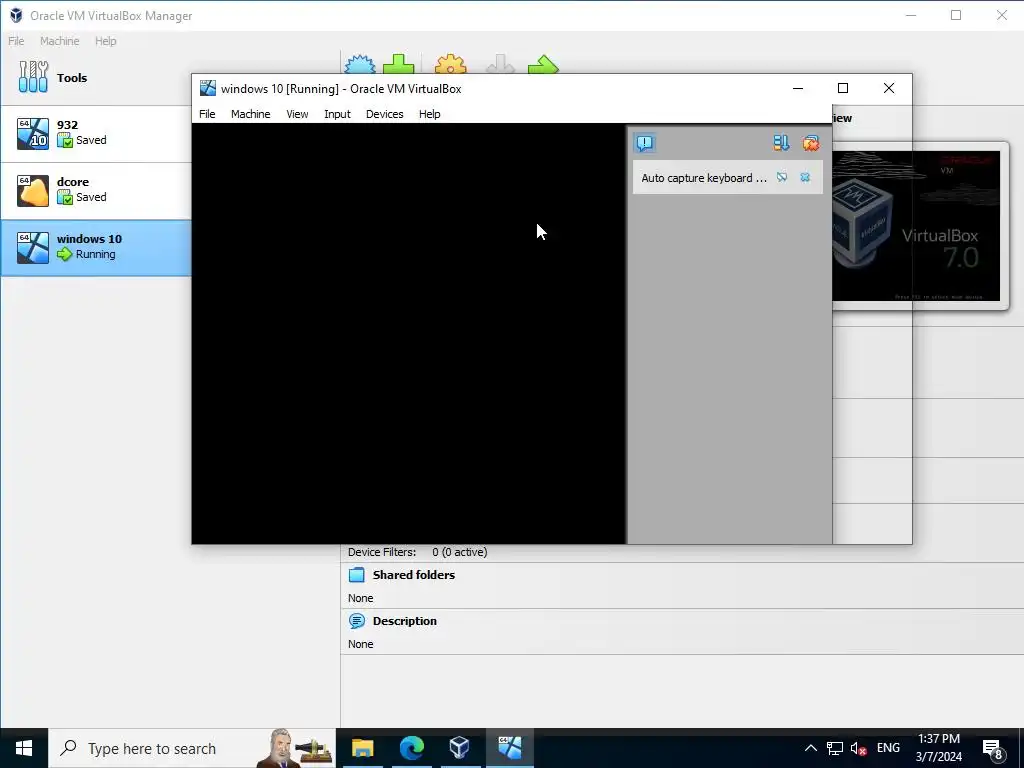
Task: Open Input menu in VM window
Action: tap(338, 114)
